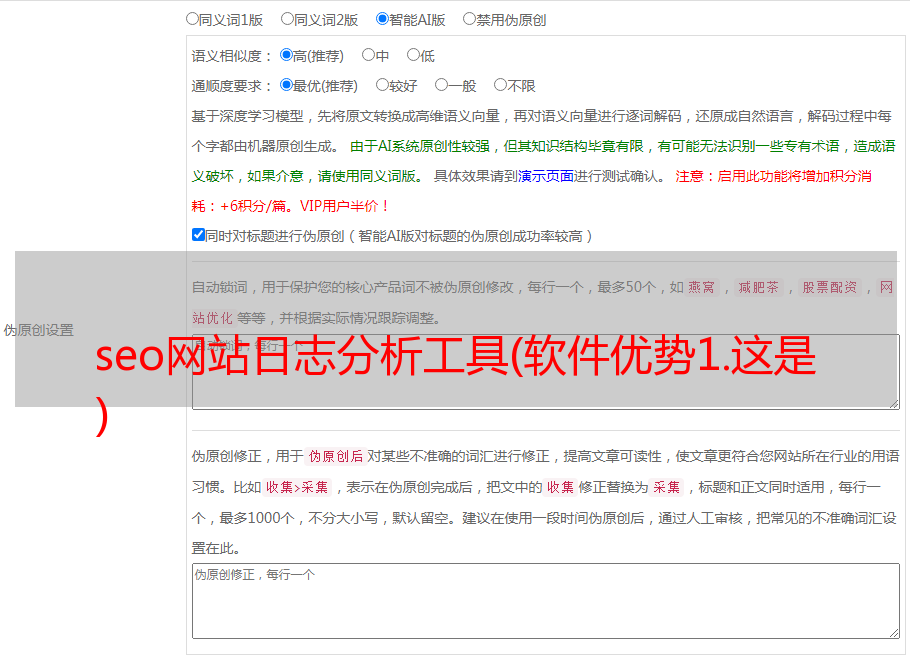
Task: Set 通顺度要求 to 较好
Action: click(382, 85)
